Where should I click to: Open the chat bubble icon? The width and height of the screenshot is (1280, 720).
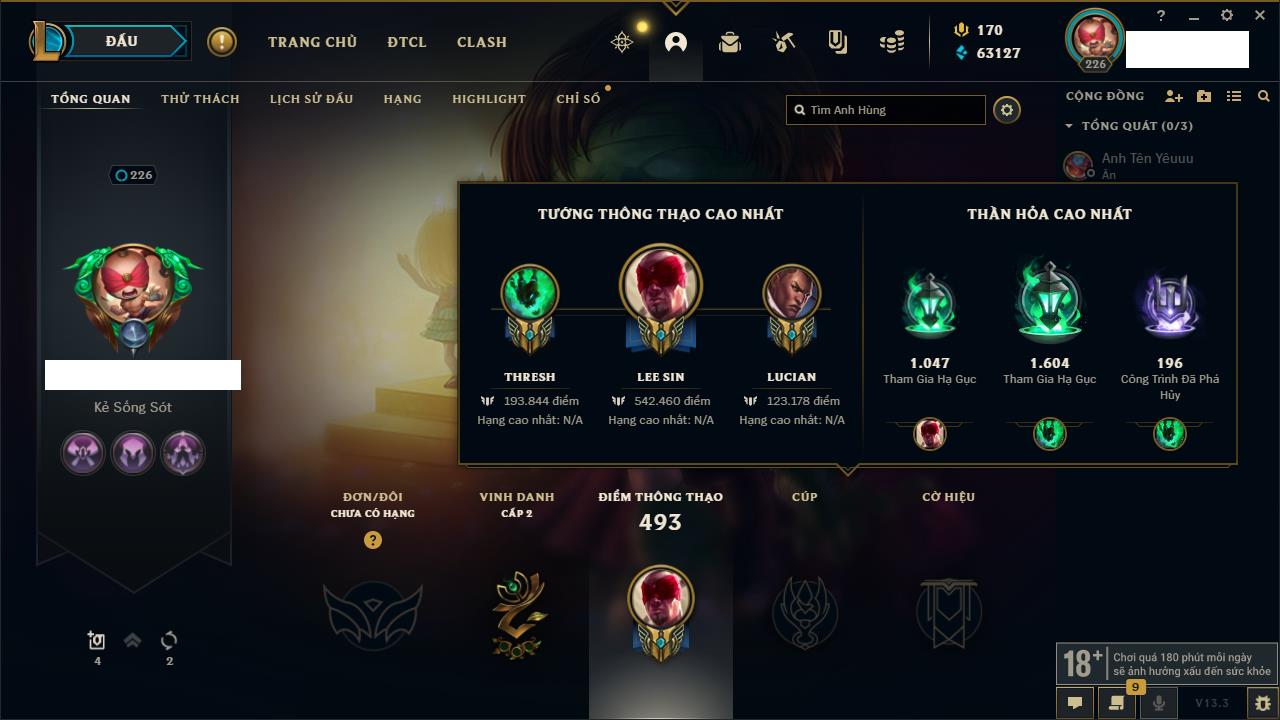[x=1075, y=703]
